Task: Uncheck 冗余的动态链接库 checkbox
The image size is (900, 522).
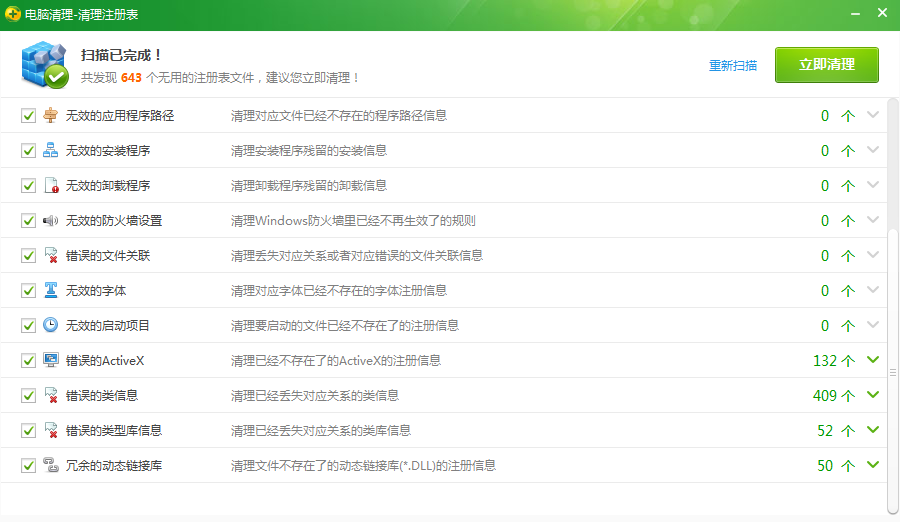Action: [28, 466]
